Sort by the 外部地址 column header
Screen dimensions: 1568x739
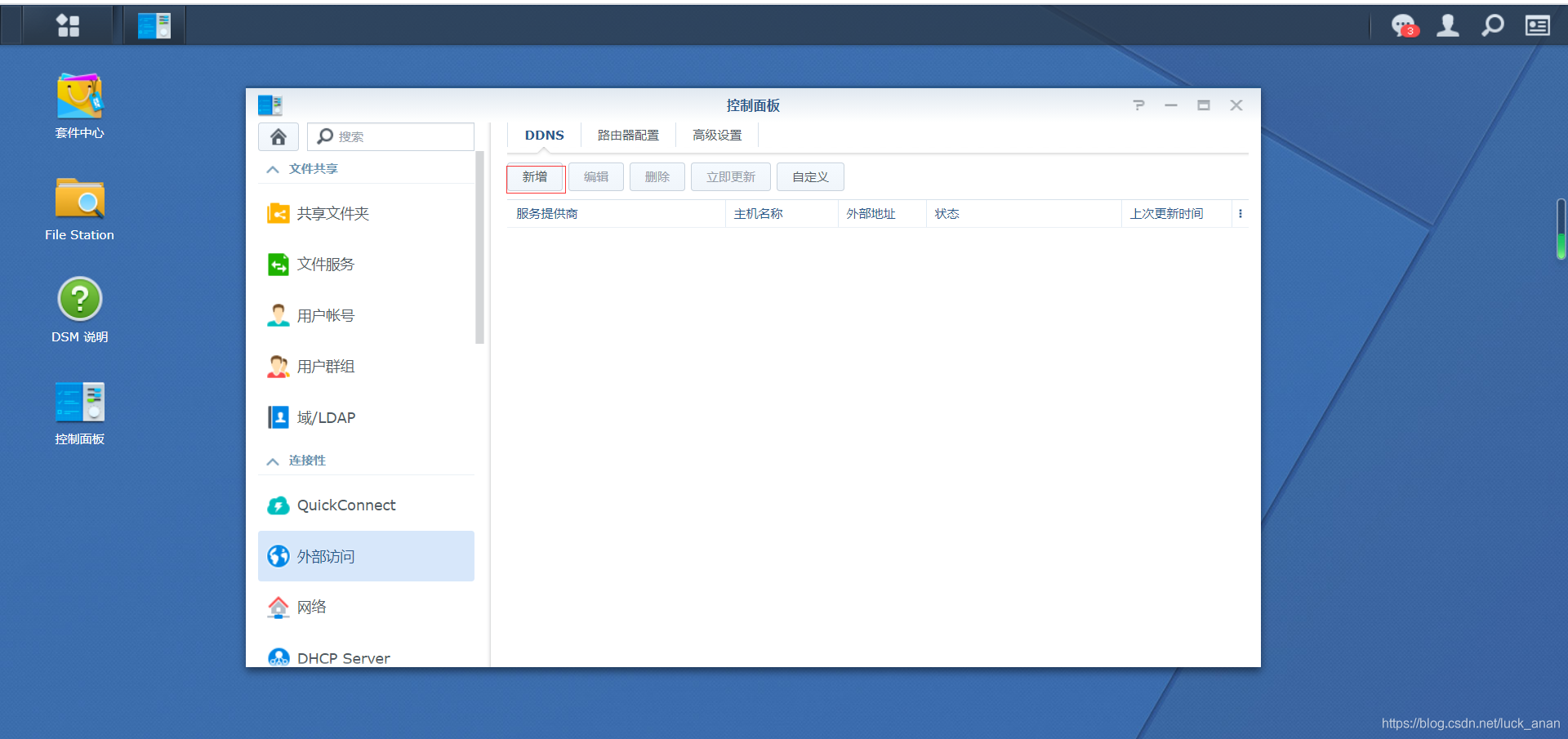pyautogui.click(x=882, y=214)
